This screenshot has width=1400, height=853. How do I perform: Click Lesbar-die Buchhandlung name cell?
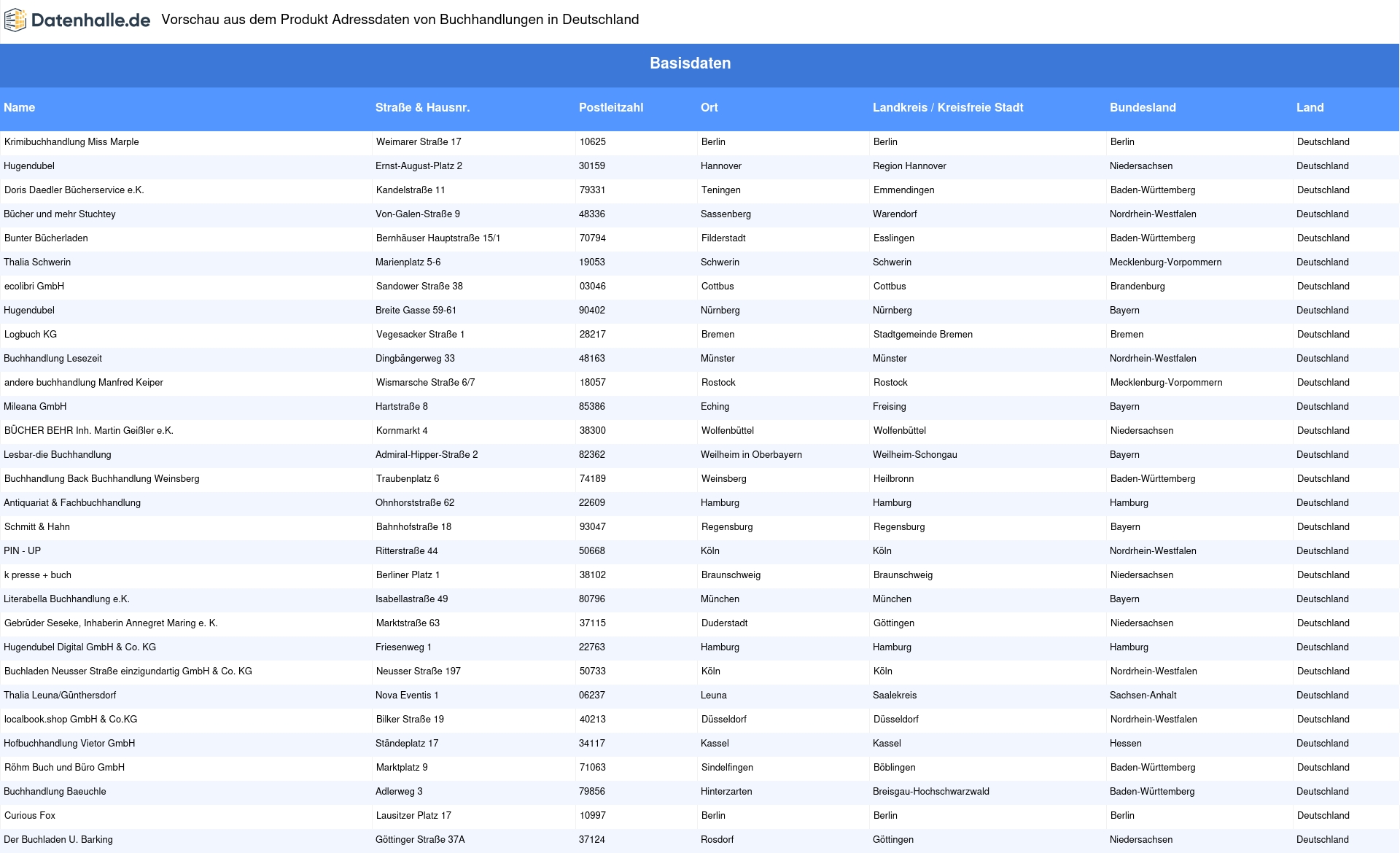[x=58, y=455]
